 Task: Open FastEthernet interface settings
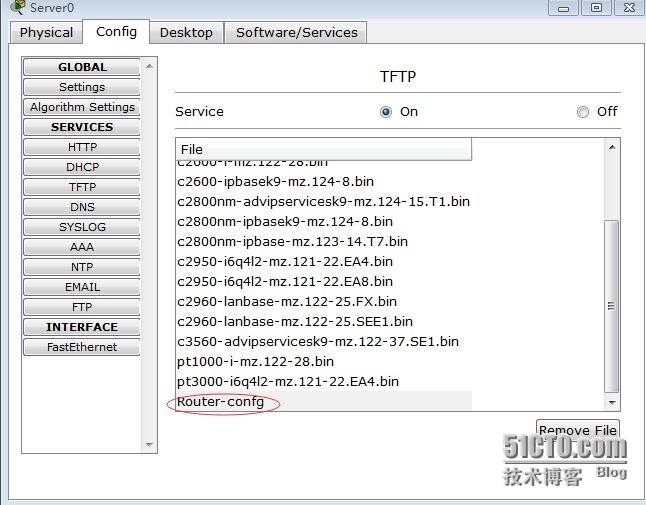82,347
